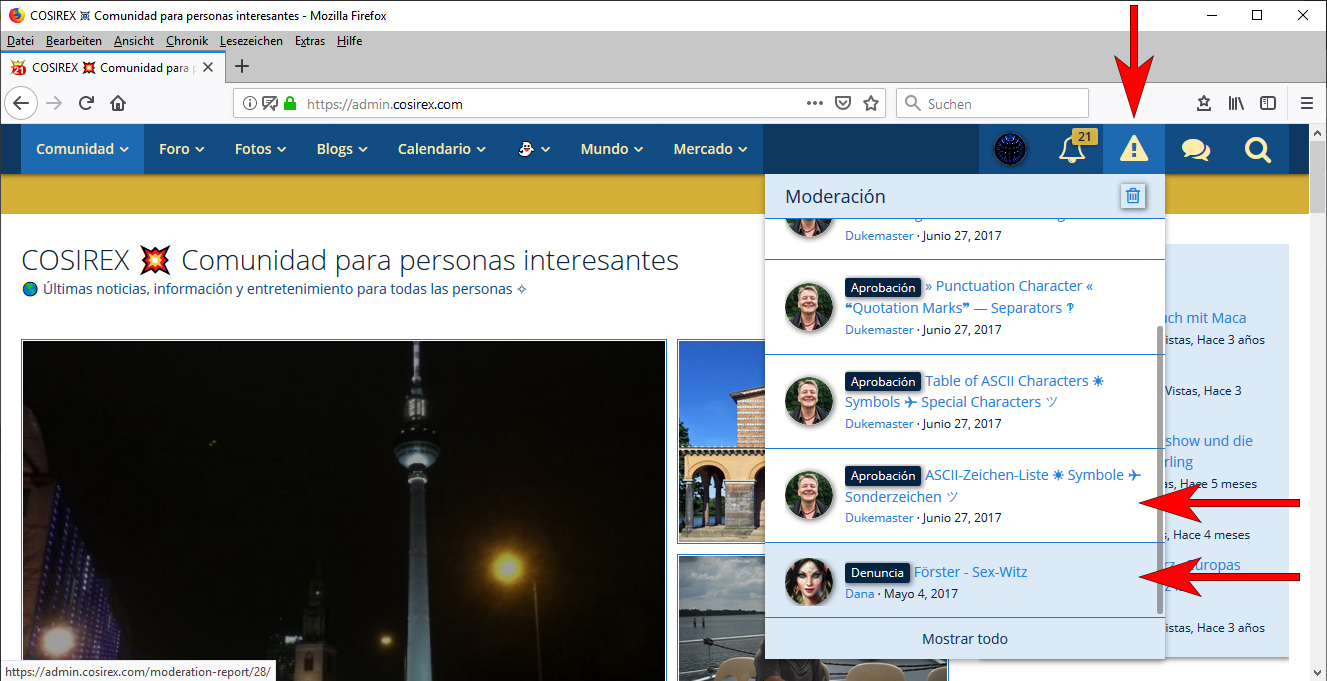Open the Chronik menu in menu bar

[x=187, y=41]
